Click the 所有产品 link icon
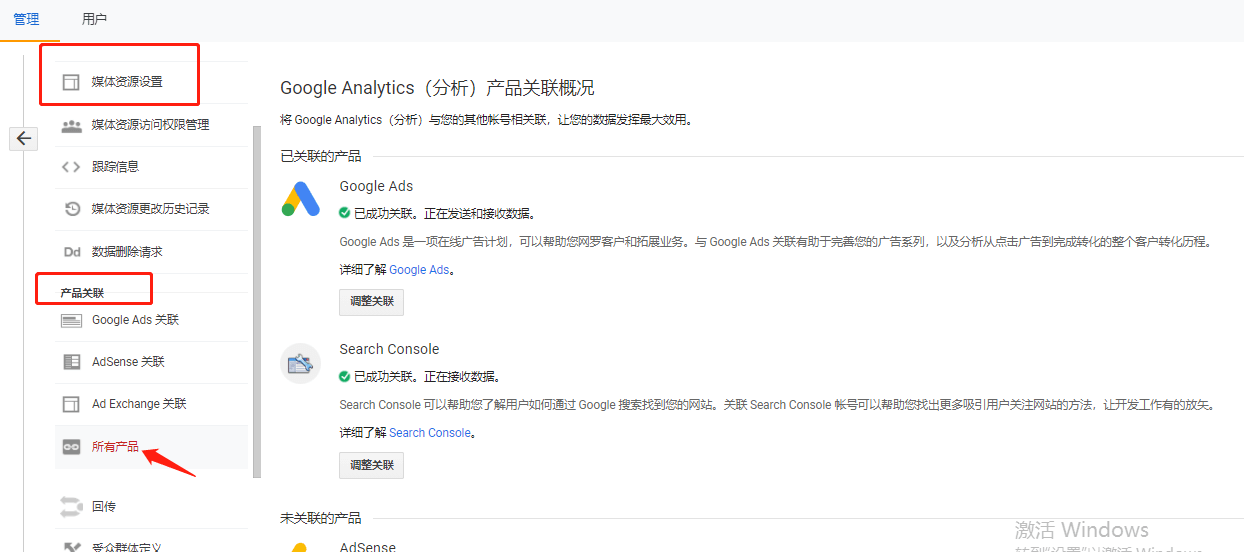The width and height of the screenshot is (1244, 552). (71, 447)
